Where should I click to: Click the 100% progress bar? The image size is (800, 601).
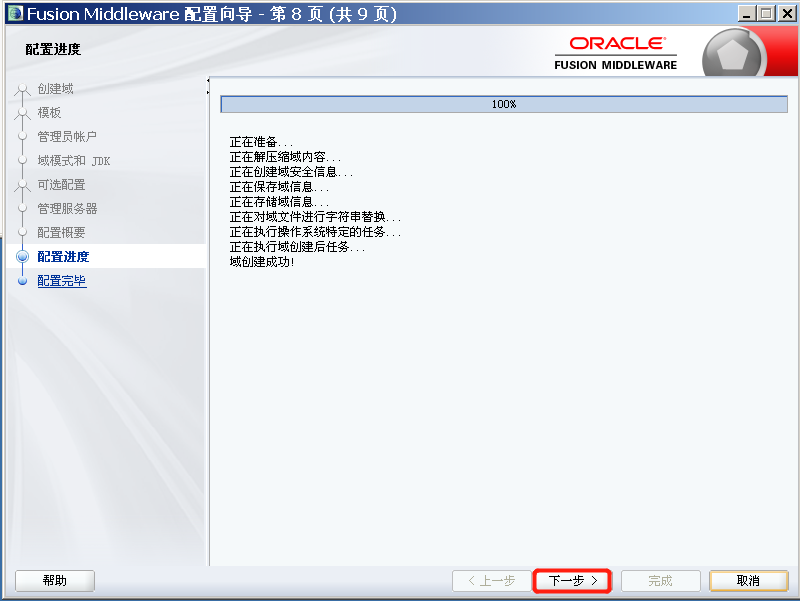pyautogui.click(x=504, y=104)
